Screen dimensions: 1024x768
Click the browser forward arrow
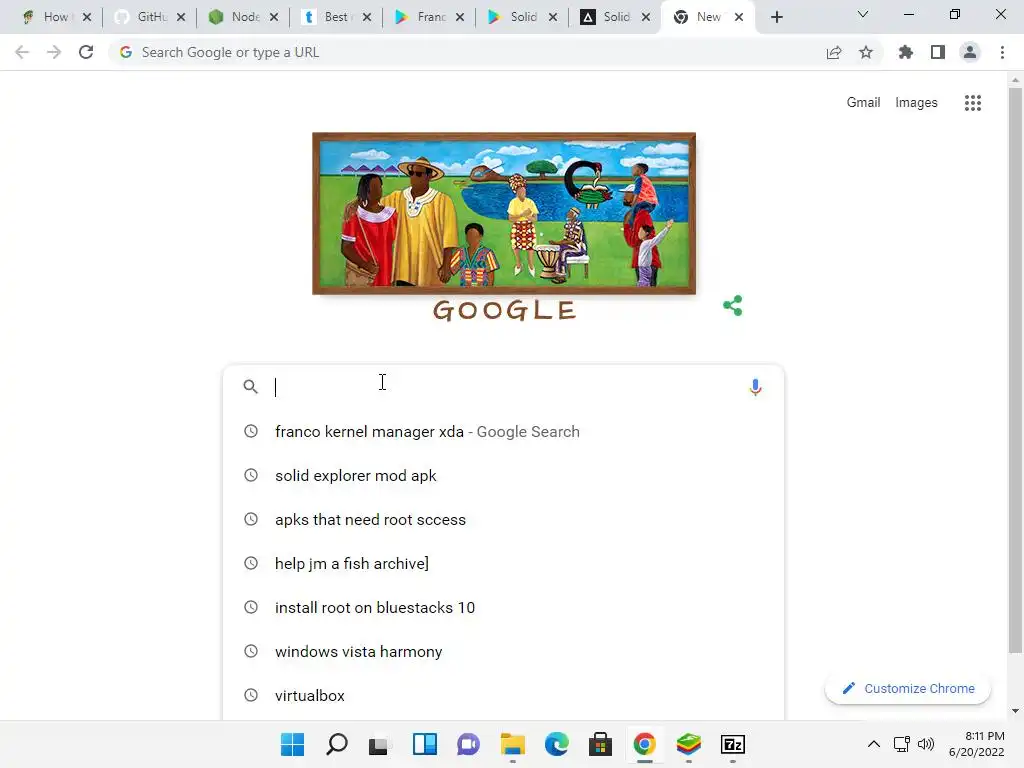54,52
